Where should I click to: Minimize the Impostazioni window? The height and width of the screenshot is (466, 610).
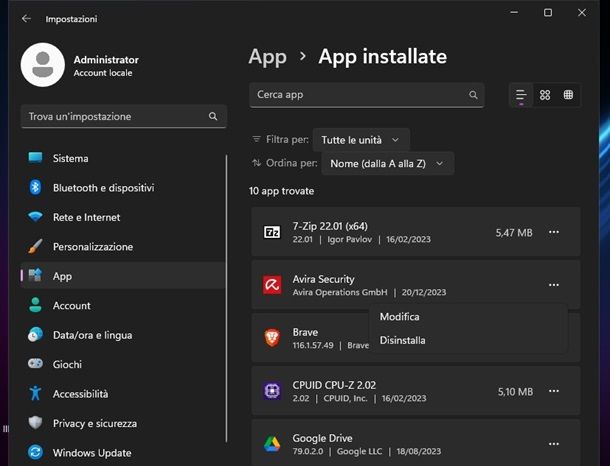point(514,12)
